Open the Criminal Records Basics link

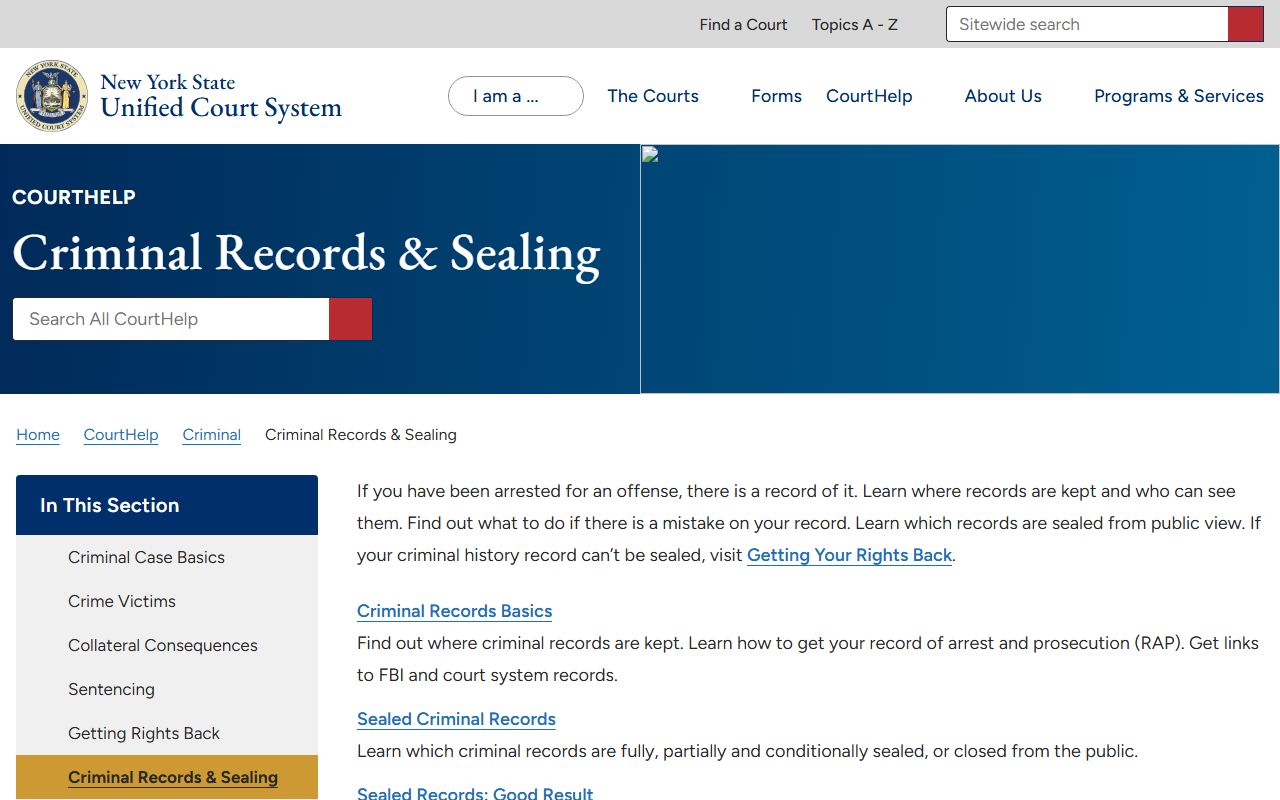(x=454, y=611)
